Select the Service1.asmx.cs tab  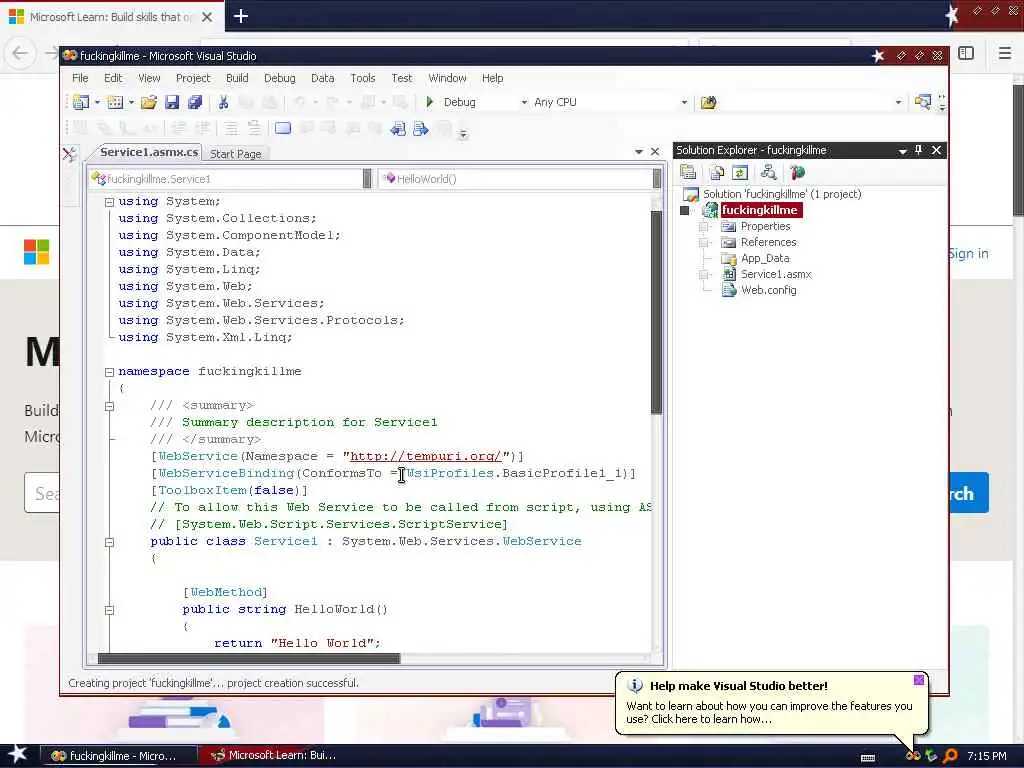(149, 152)
